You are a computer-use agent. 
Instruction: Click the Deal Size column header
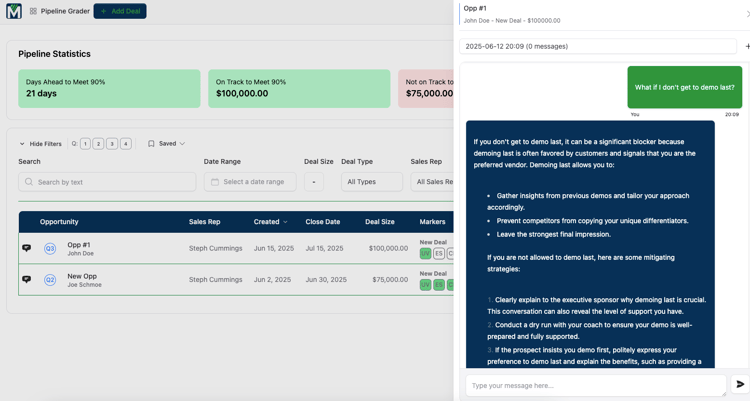(380, 222)
